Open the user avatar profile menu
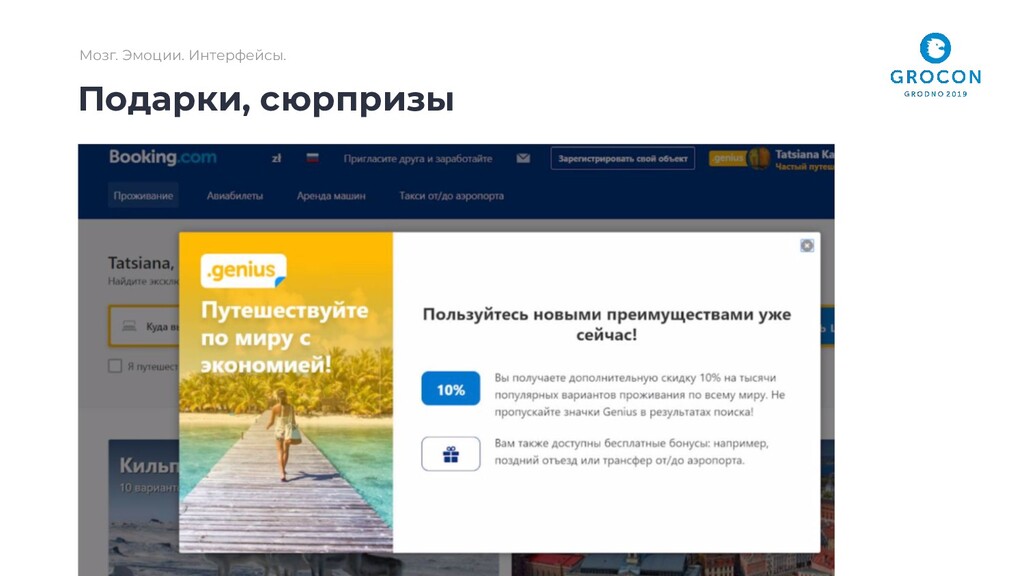 759,159
